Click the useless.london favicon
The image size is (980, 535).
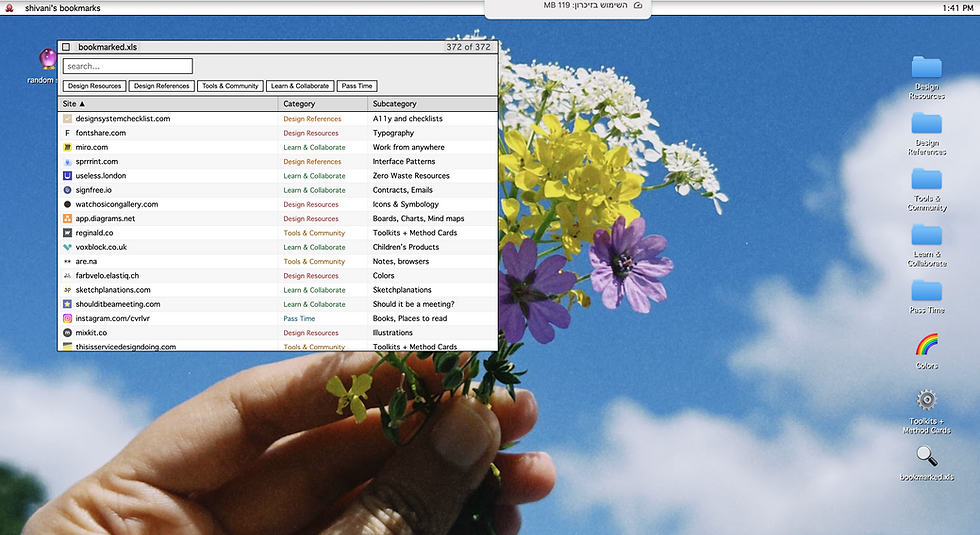68,176
